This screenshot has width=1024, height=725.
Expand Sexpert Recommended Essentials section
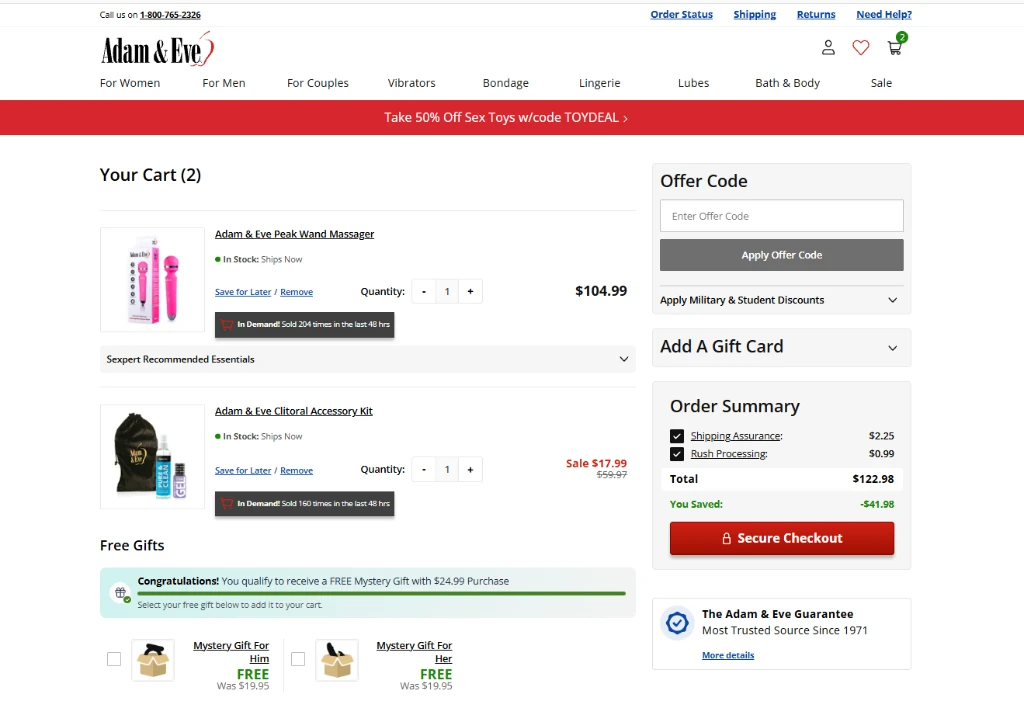tap(368, 359)
